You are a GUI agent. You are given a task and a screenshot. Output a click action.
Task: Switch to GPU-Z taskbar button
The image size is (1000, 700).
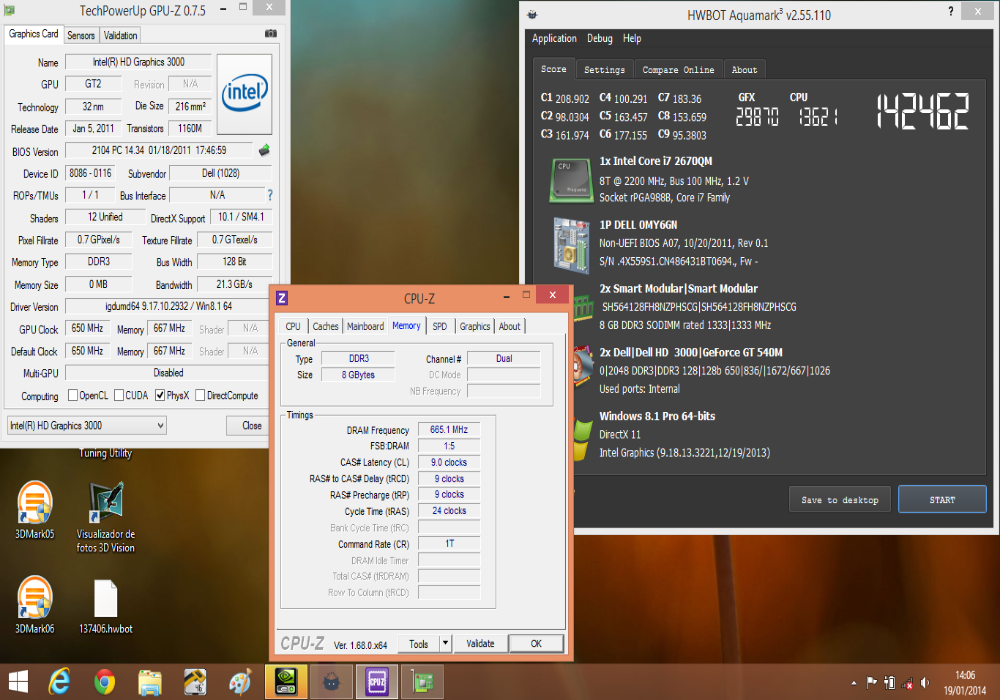422,682
